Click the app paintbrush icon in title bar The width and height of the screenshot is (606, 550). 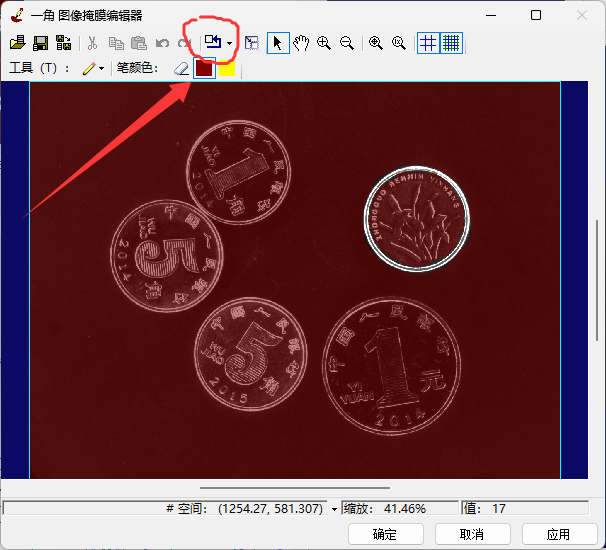pyautogui.click(x=17, y=15)
